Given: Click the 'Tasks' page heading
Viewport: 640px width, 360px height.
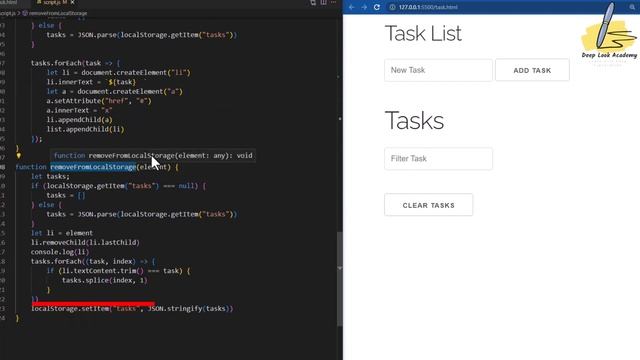Looking at the screenshot, I should (414, 121).
